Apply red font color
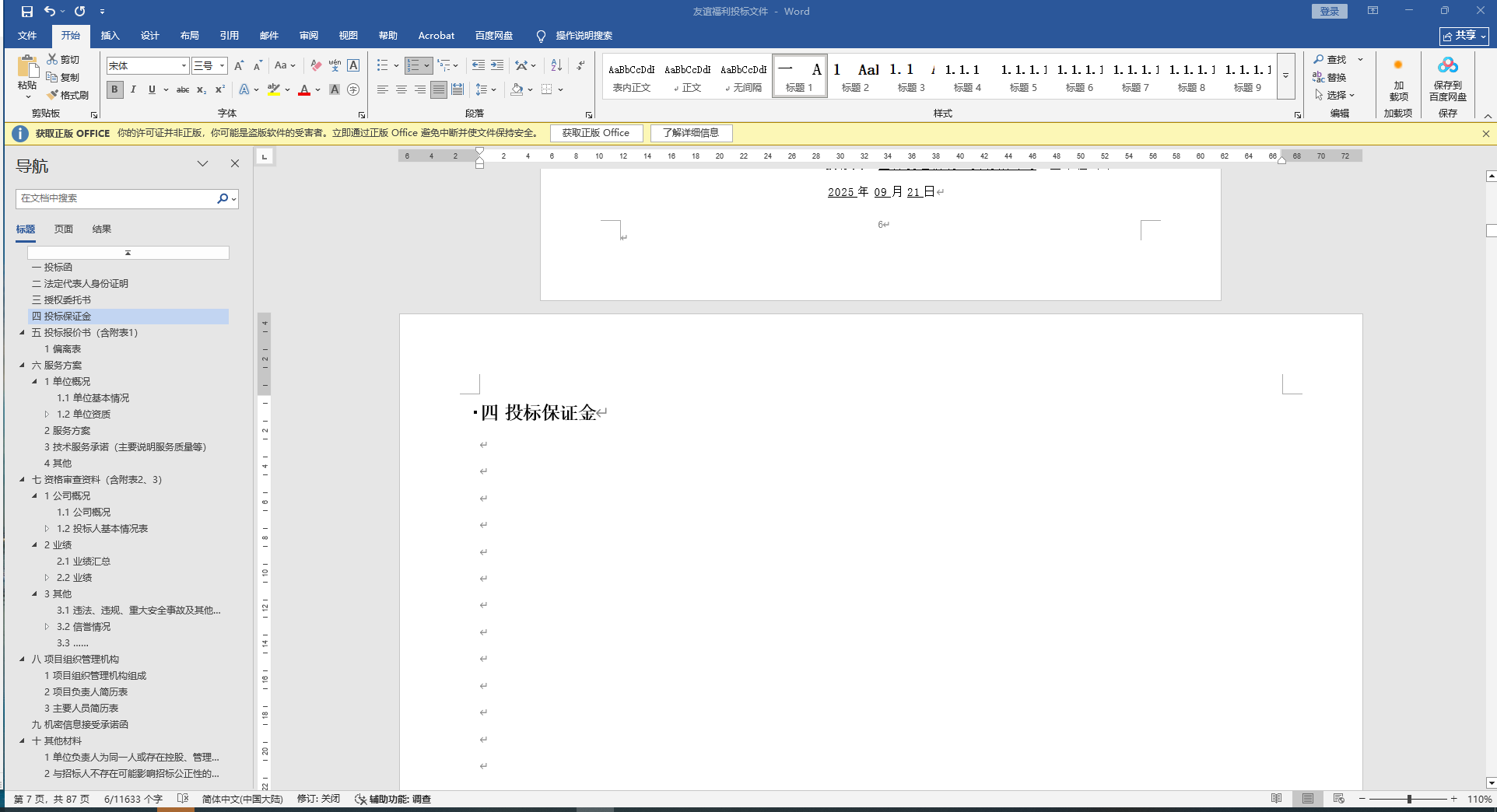The height and width of the screenshot is (812, 1497). tap(304, 89)
